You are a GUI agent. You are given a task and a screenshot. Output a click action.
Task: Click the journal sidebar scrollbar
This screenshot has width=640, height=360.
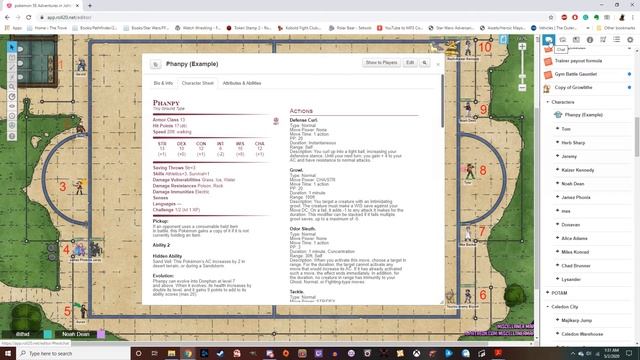(637, 137)
